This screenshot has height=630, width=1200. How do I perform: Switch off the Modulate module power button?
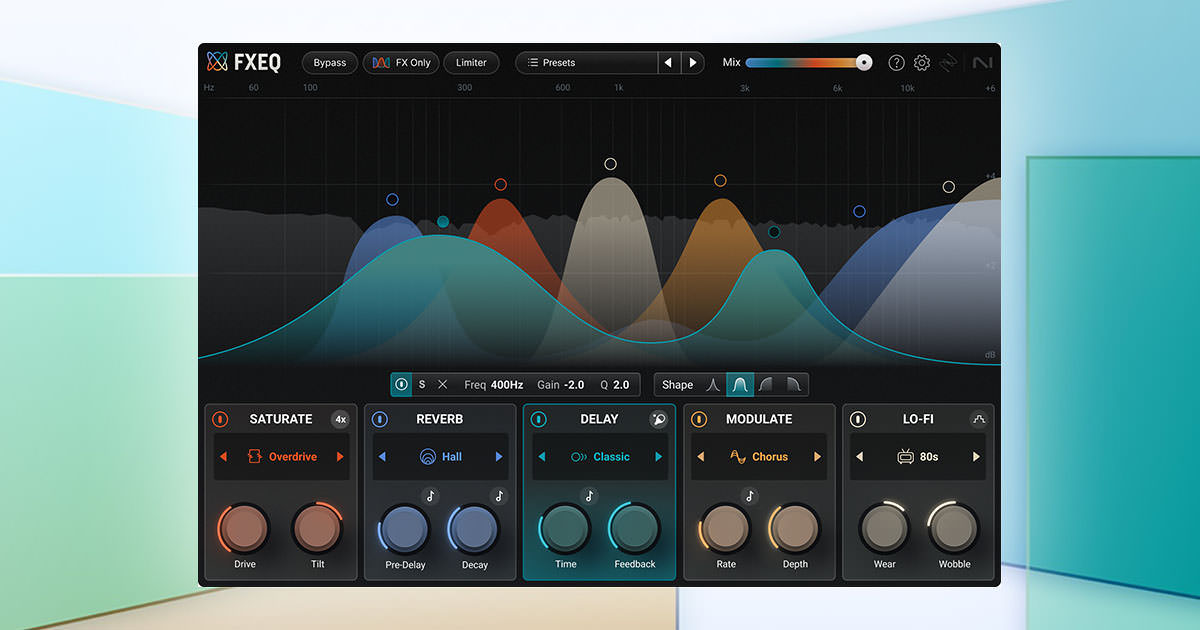click(699, 420)
